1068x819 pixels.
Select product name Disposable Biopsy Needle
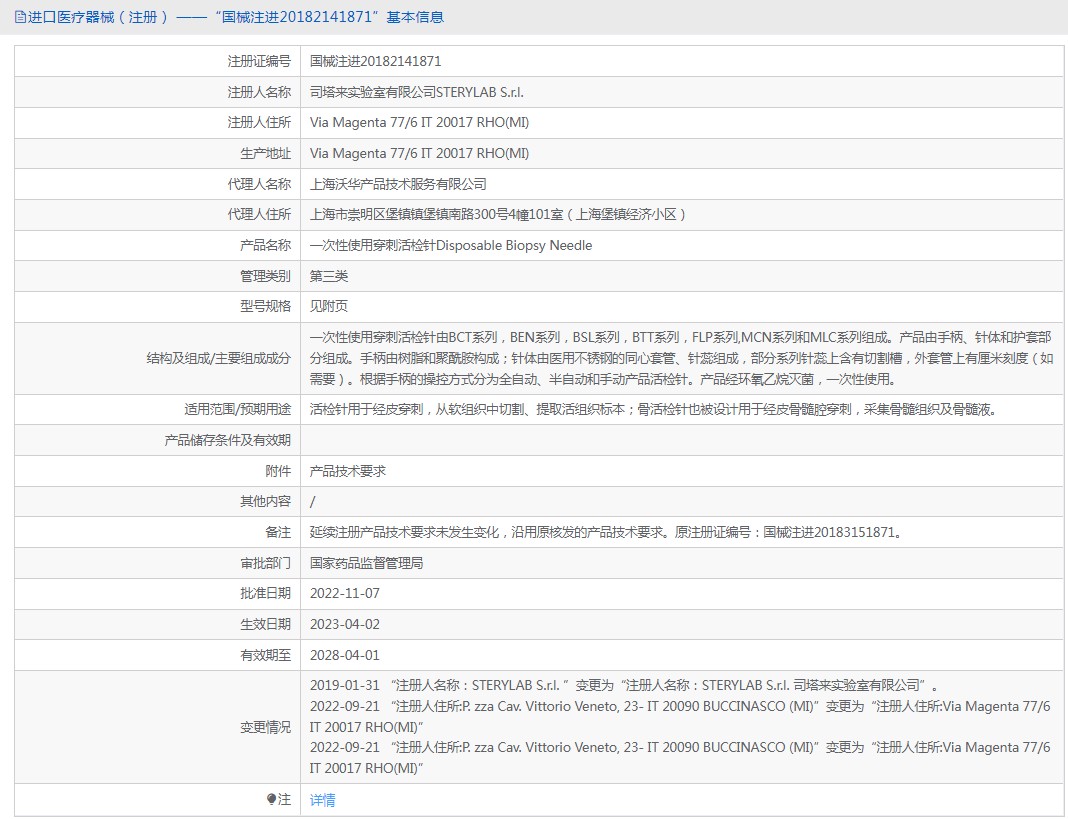pyautogui.click(x=451, y=245)
